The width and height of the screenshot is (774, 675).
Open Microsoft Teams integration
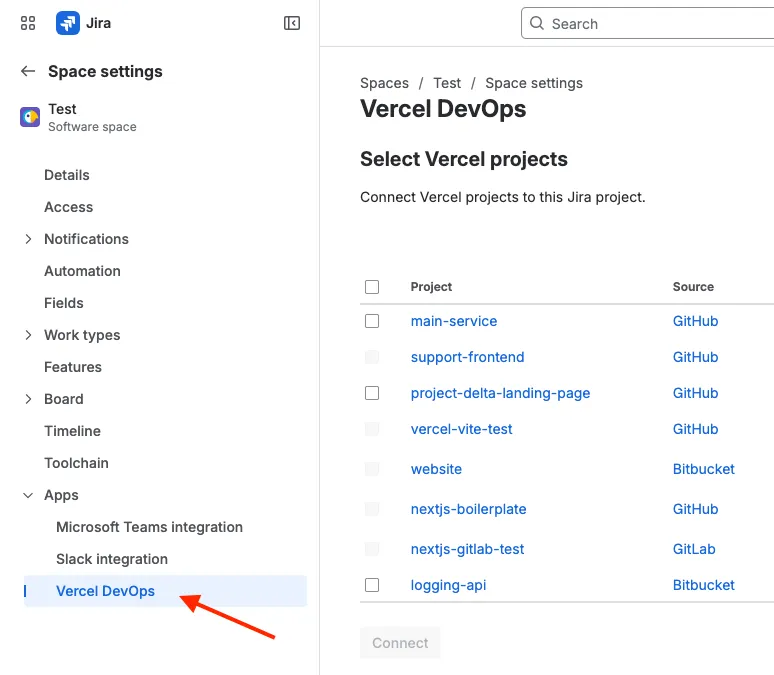tap(150, 527)
